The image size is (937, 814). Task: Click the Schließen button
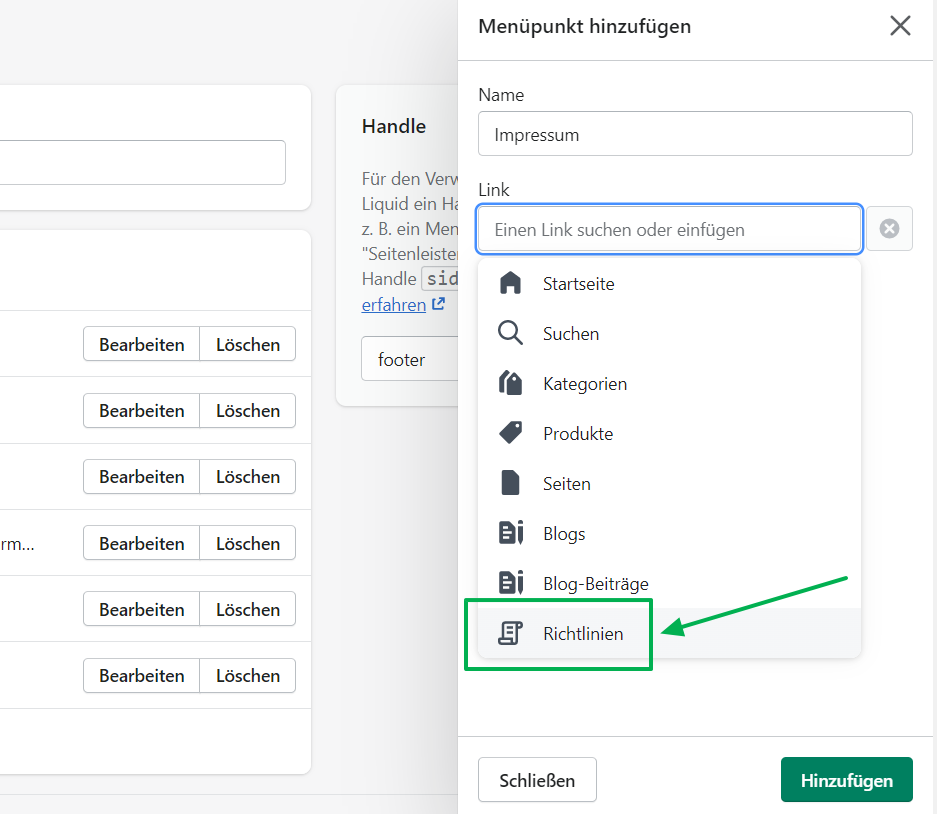coord(537,780)
